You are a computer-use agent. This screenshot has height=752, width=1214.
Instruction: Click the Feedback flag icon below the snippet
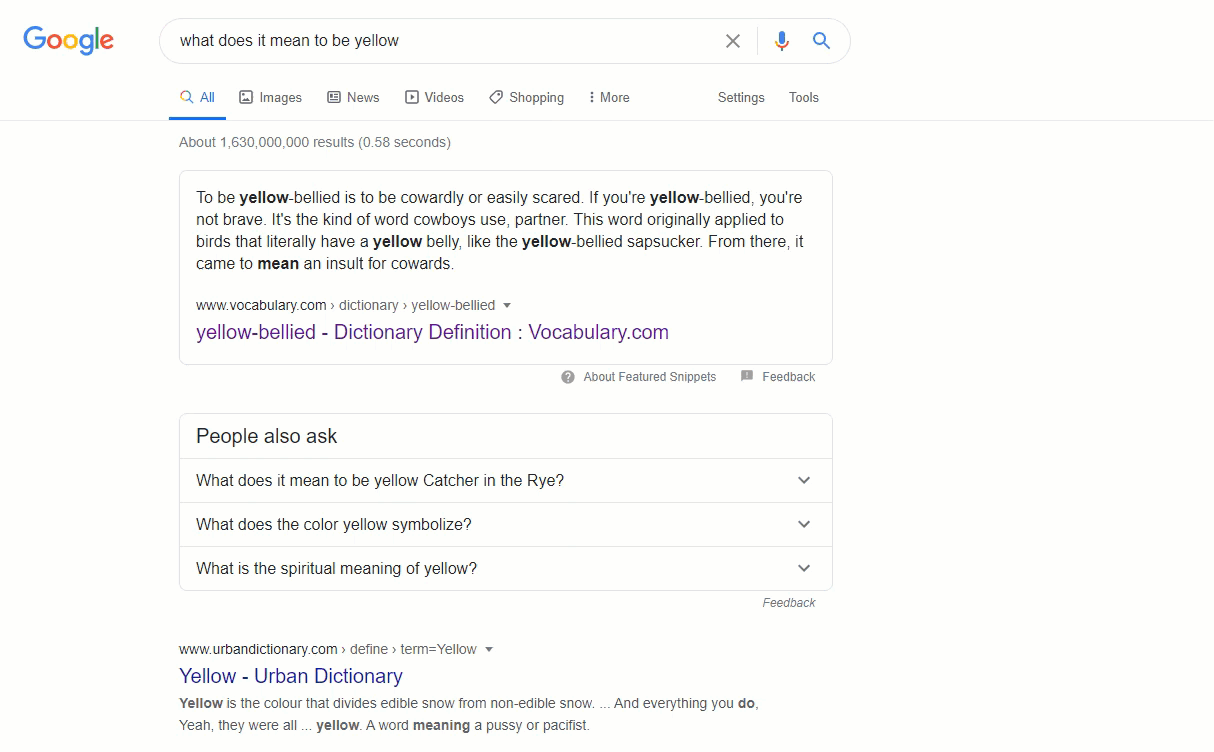pos(747,377)
